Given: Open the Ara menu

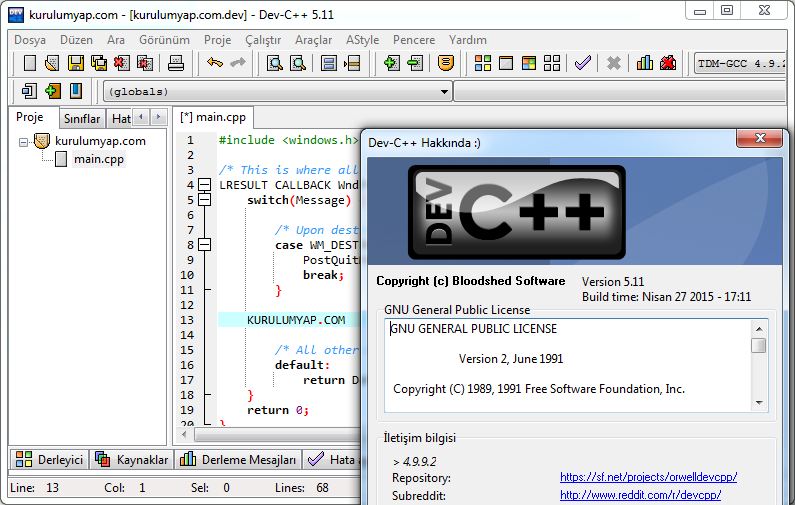Looking at the screenshot, I should pos(116,40).
